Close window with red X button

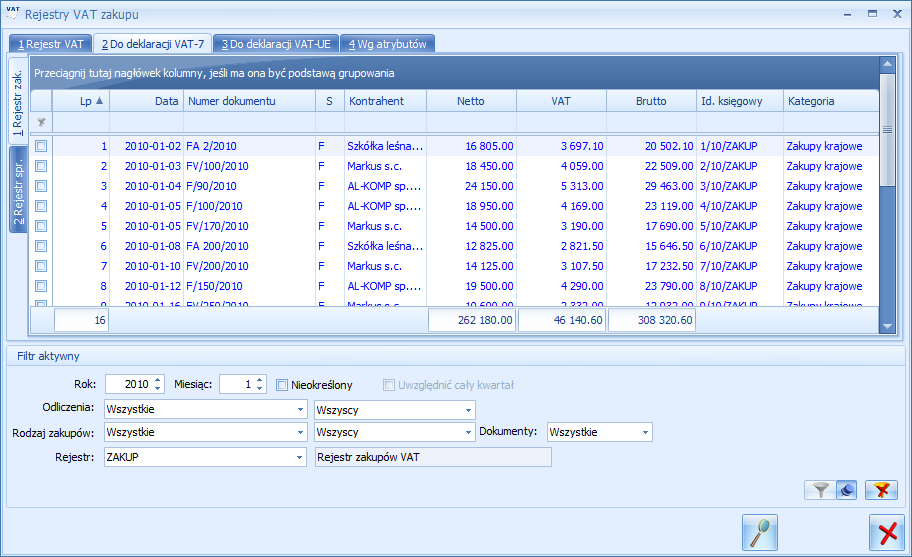coord(887,533)
